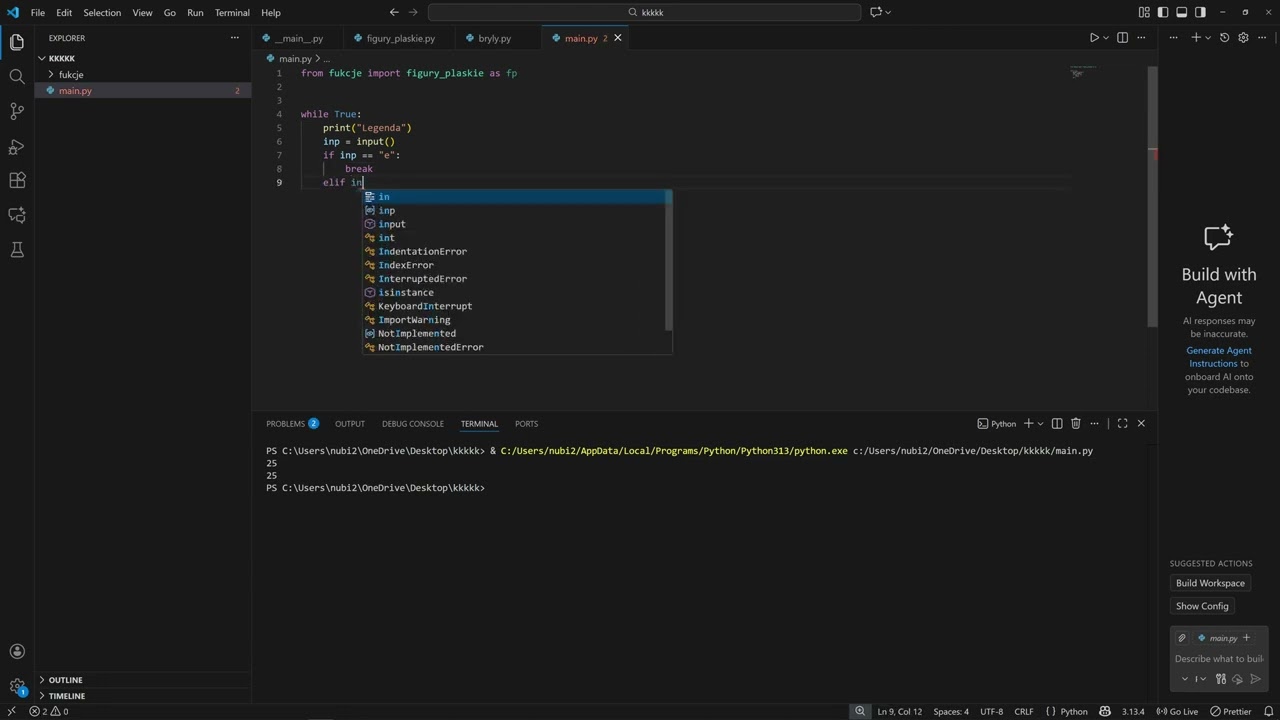Maximize the panel size
Image resolution: width=1280 pixels, height=720 pixels.
(1122, 423)
